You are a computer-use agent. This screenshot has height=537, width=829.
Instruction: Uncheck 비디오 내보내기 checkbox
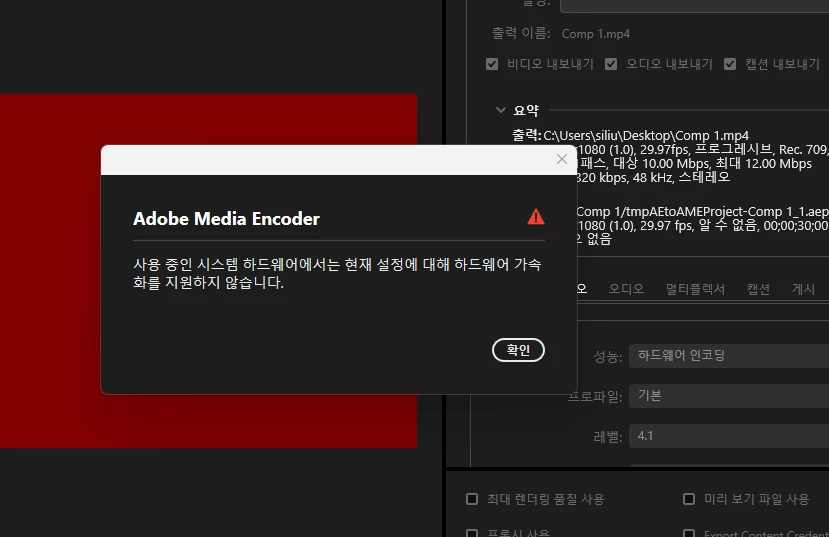492,64
